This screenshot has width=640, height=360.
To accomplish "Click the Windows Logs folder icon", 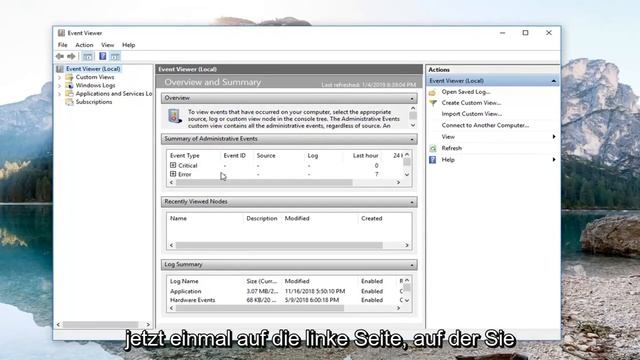I will [x=69, y=85].
